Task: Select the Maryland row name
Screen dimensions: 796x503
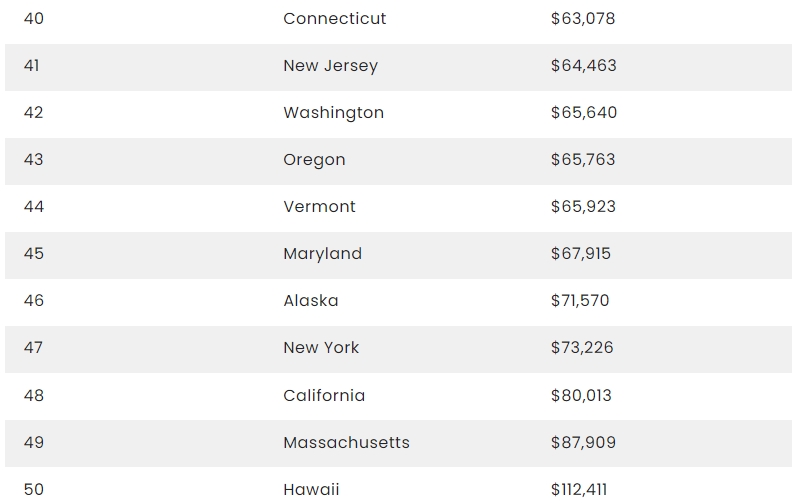Action: (322, 254)
